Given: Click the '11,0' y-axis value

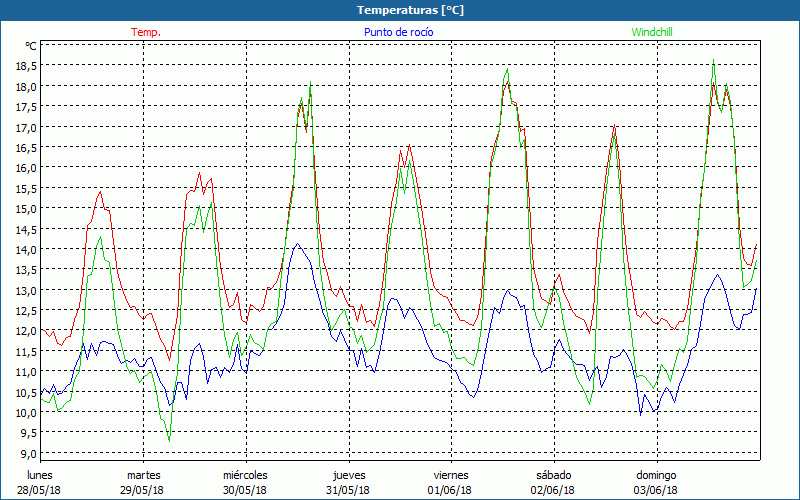Looking at the screenshot, I should point(26,371).
